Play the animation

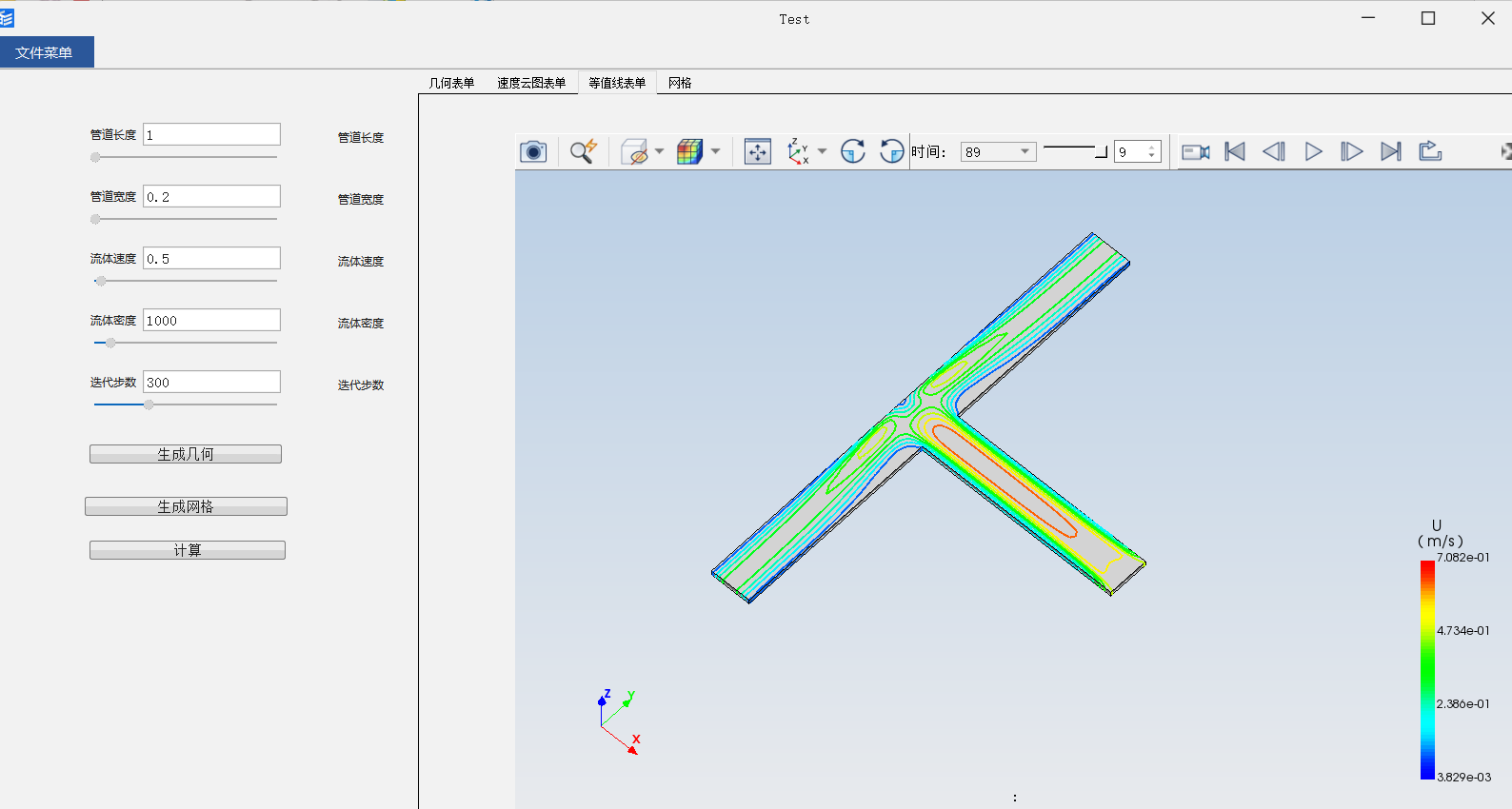(x=1313, y=151)
